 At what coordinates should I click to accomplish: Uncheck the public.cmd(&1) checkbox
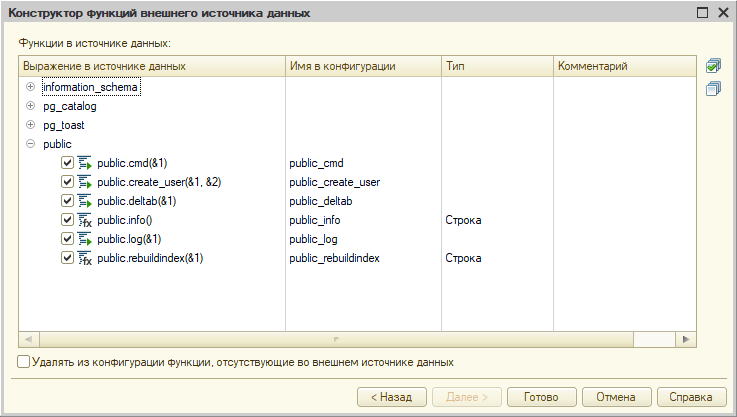click(67, 163)
